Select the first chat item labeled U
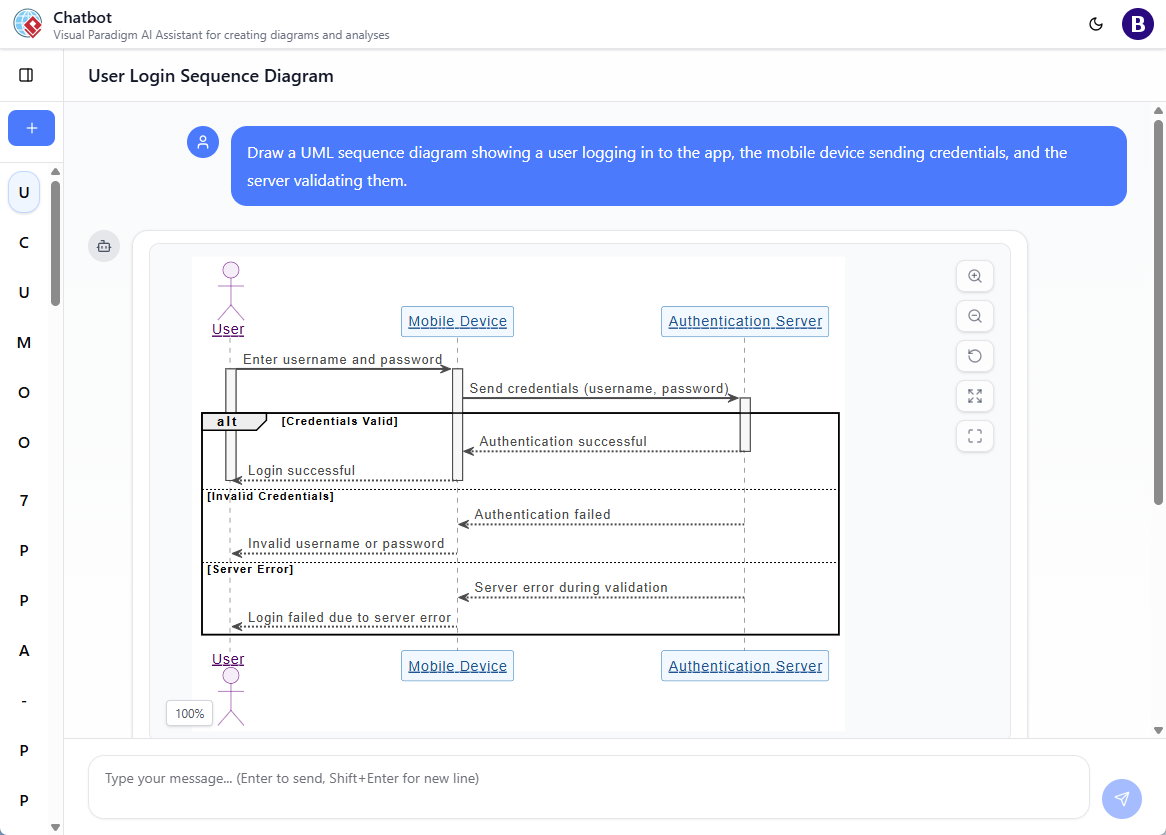 pos(24,192)
